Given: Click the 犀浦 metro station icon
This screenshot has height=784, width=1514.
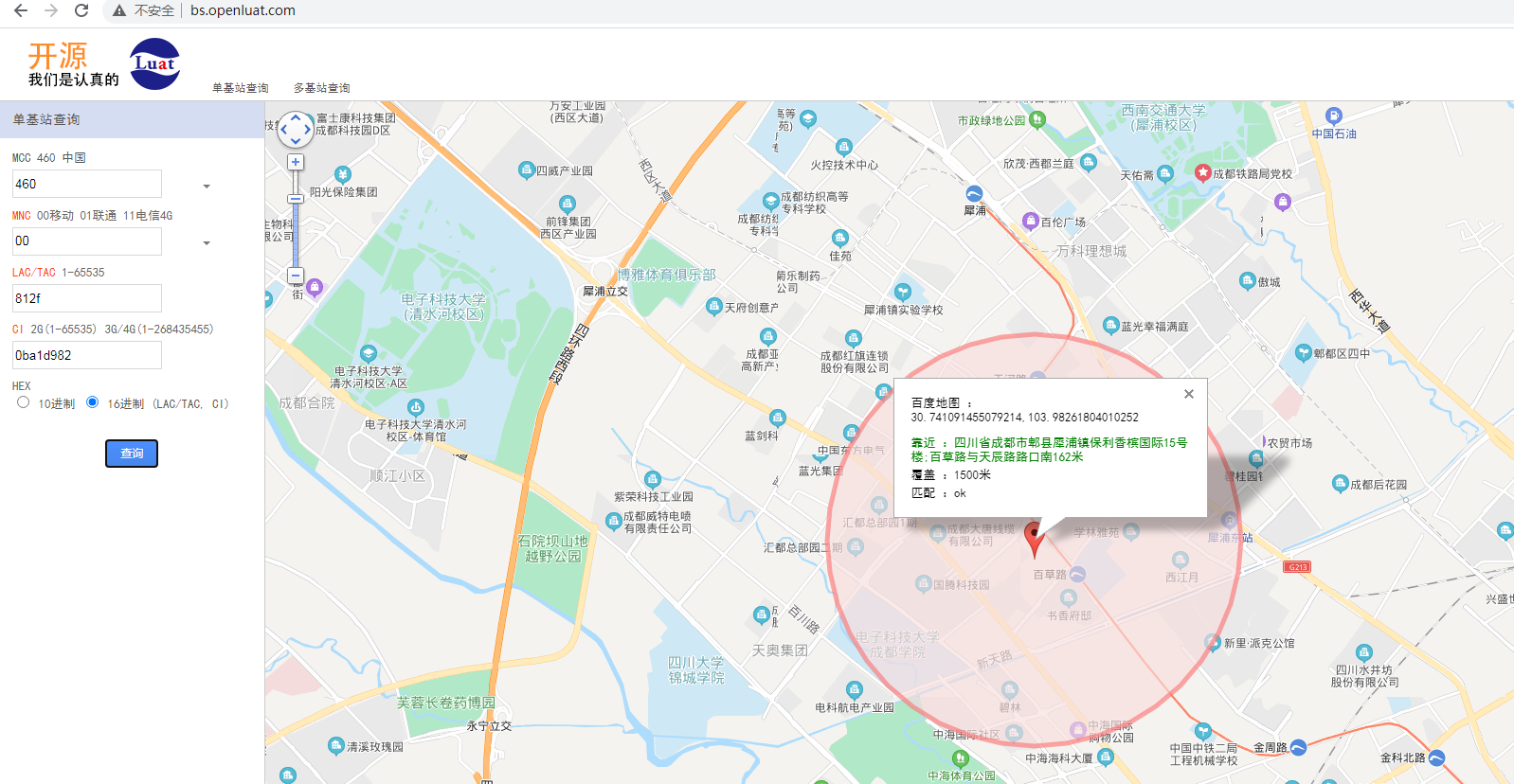Looking at the screenshot, I should click(974, 194).
